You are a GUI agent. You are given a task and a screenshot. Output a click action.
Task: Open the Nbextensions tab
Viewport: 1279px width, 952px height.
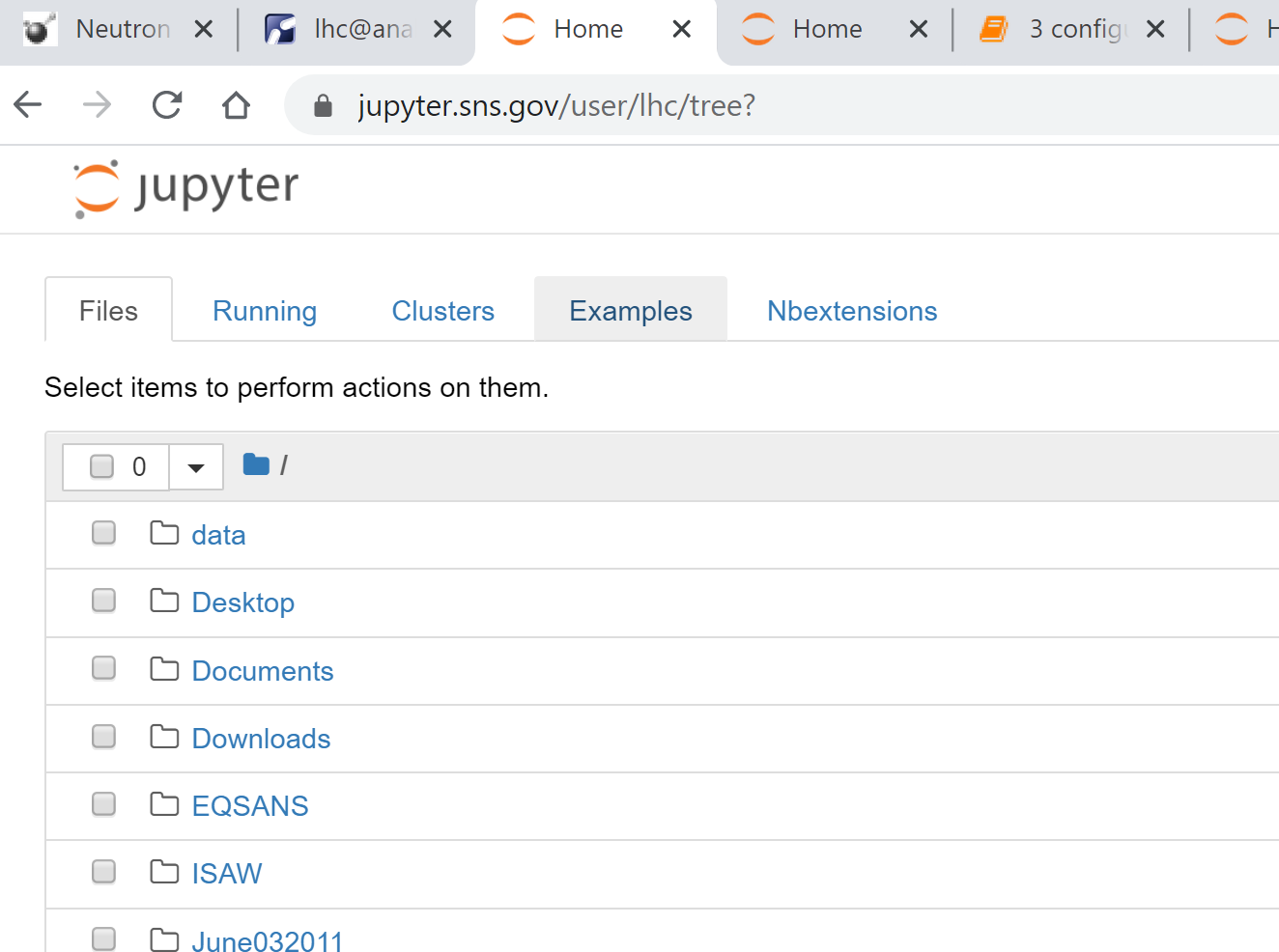pyautogui.click(x=851, y=311)
